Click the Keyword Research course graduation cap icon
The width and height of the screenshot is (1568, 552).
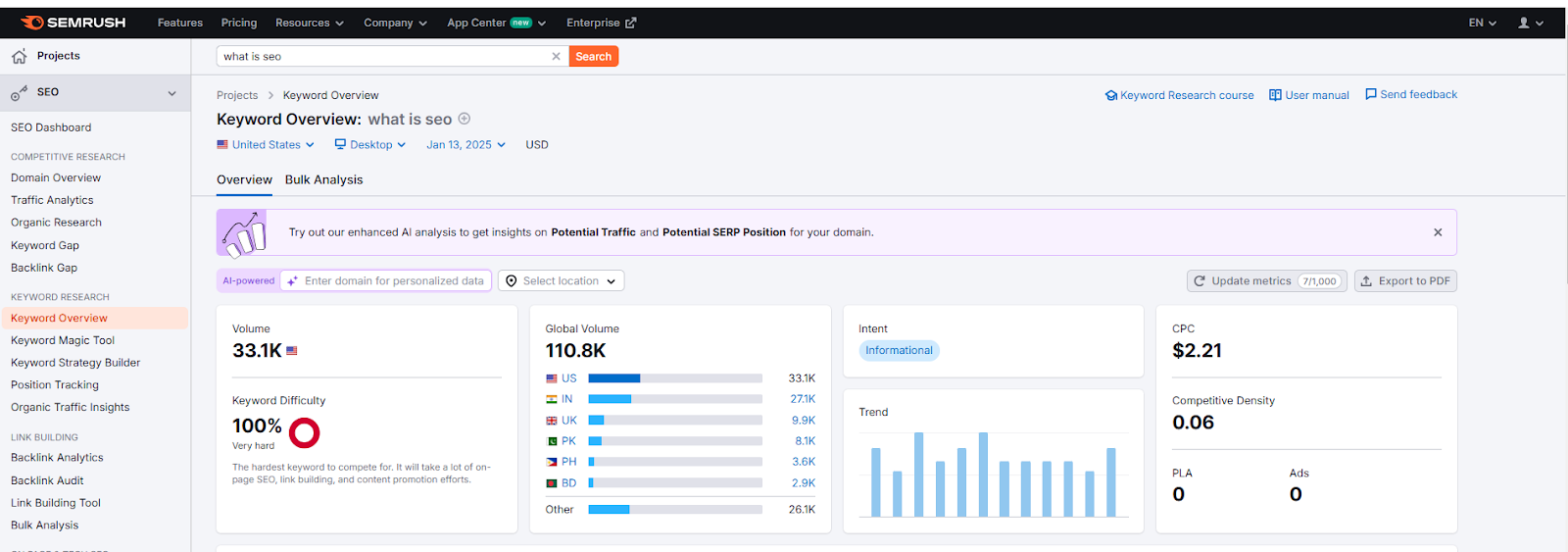coord(1110,95)
